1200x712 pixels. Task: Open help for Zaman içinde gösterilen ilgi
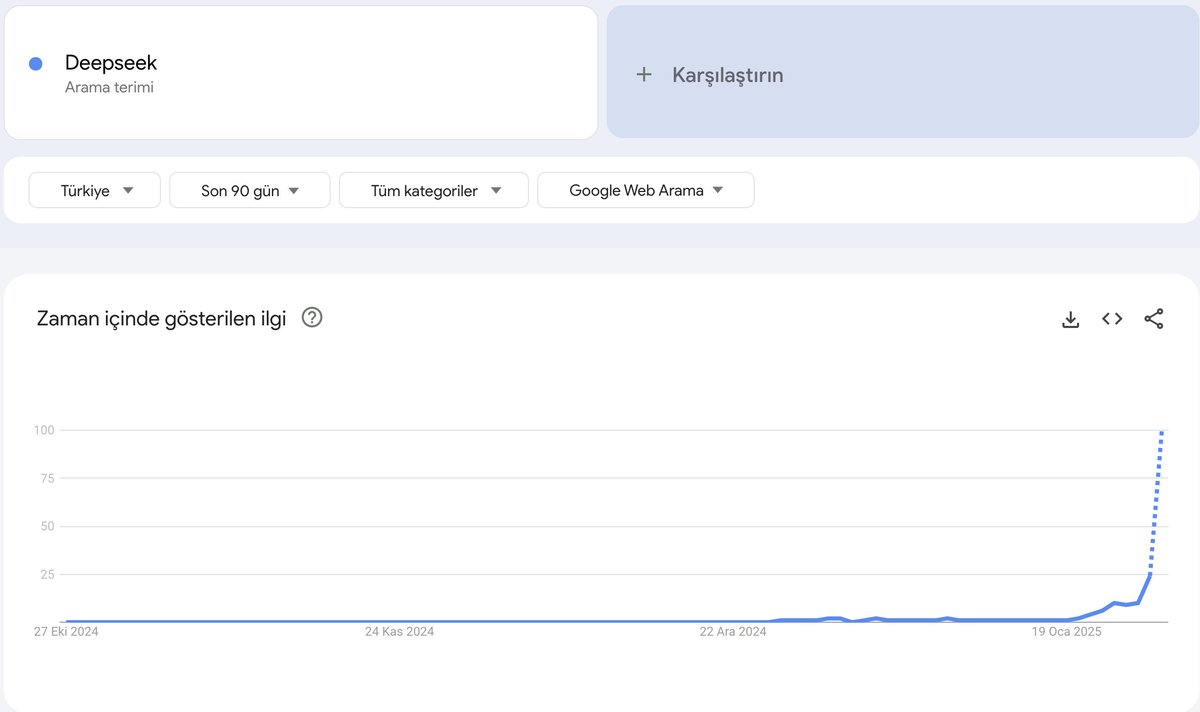point(312,318)
